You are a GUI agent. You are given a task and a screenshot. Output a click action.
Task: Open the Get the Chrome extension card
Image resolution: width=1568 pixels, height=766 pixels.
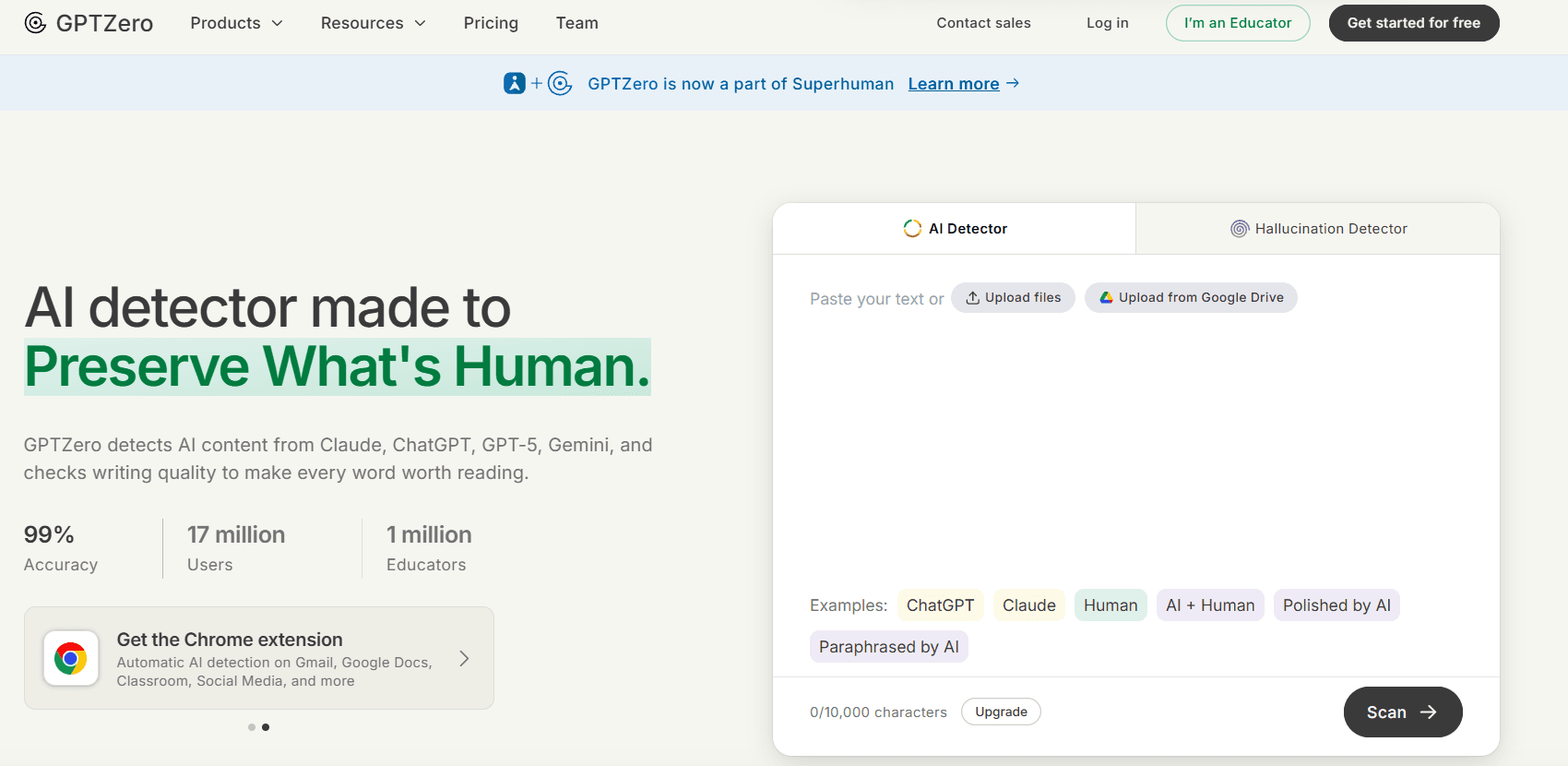(x=259, y=658)
